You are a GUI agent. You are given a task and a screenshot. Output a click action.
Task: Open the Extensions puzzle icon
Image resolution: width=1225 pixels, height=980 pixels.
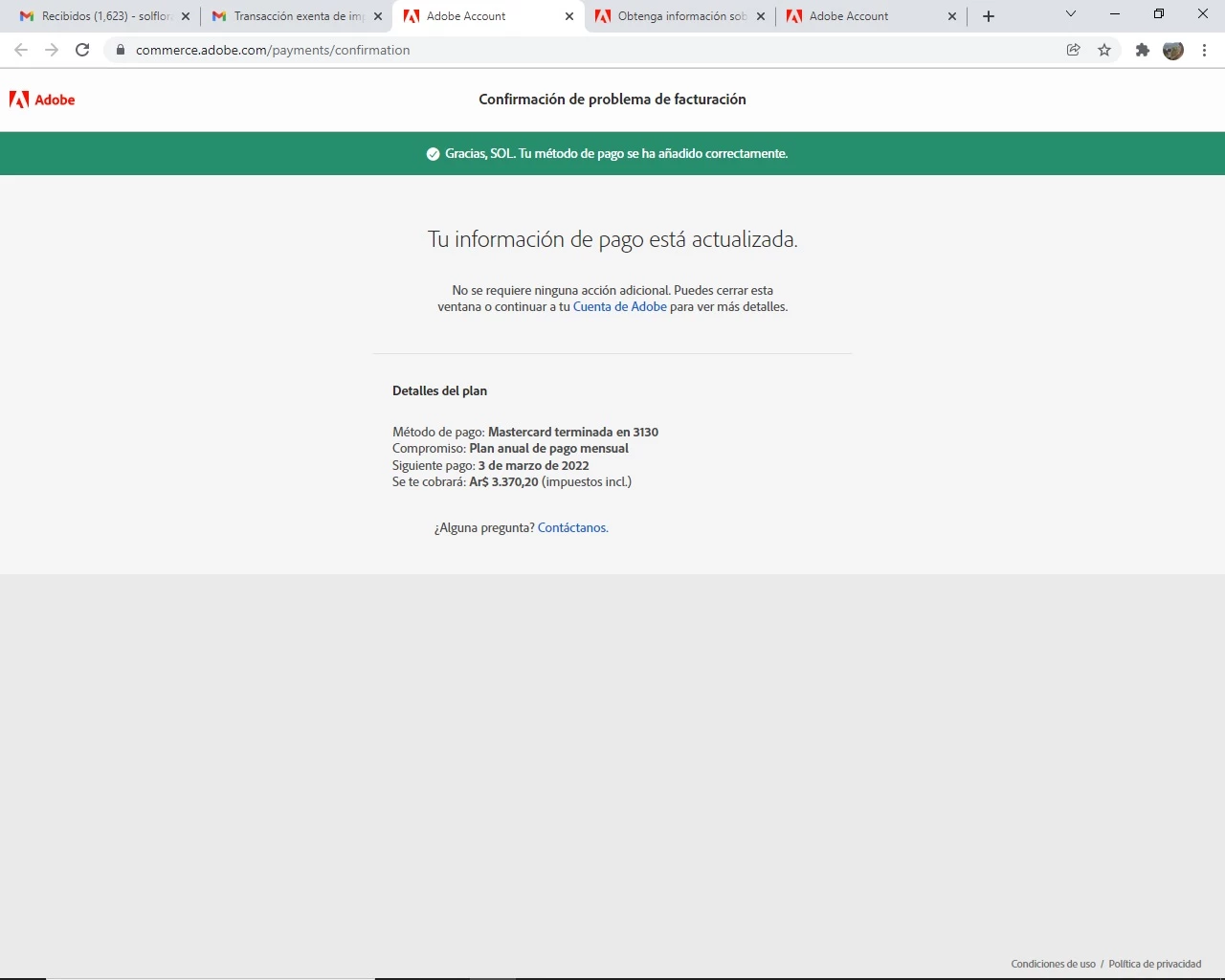[1142, 50]
